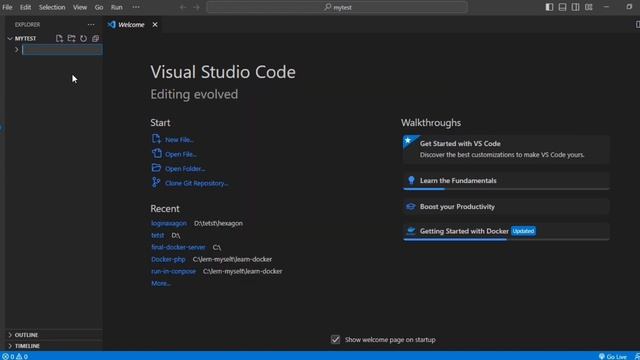Open Get Started with VS Code walkthrough

pyautogui.click(x=506, y=149)
